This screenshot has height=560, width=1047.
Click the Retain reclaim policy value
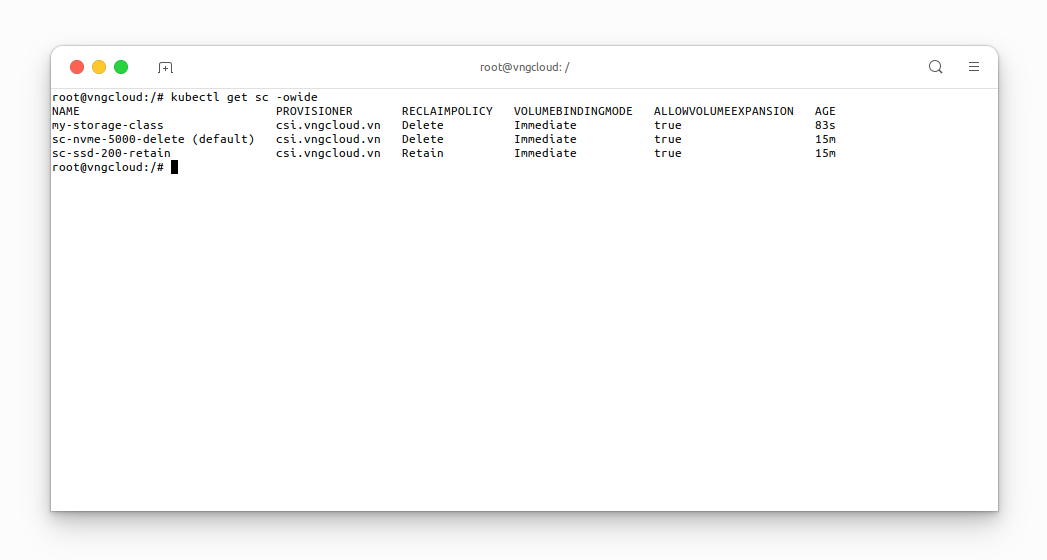point(422,153)
